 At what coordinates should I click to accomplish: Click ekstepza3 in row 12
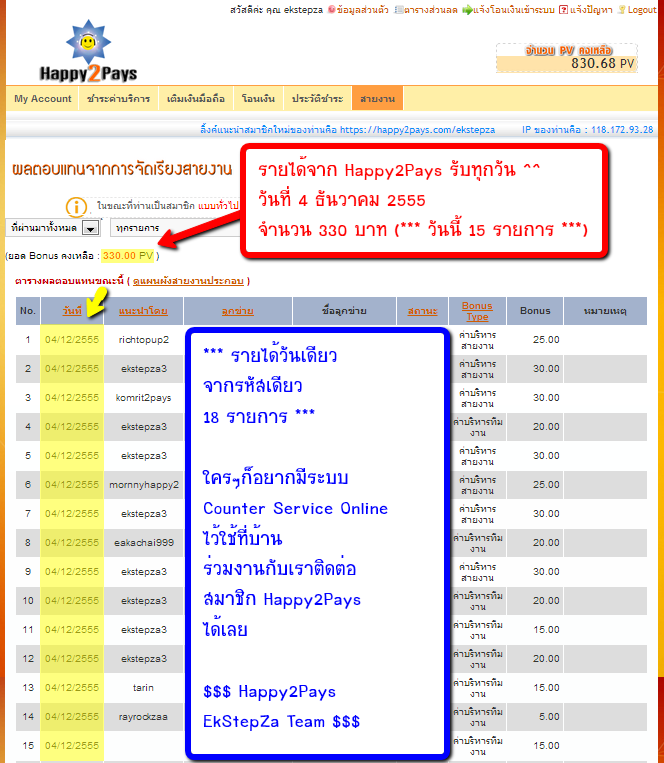click(x=144, y=659)
